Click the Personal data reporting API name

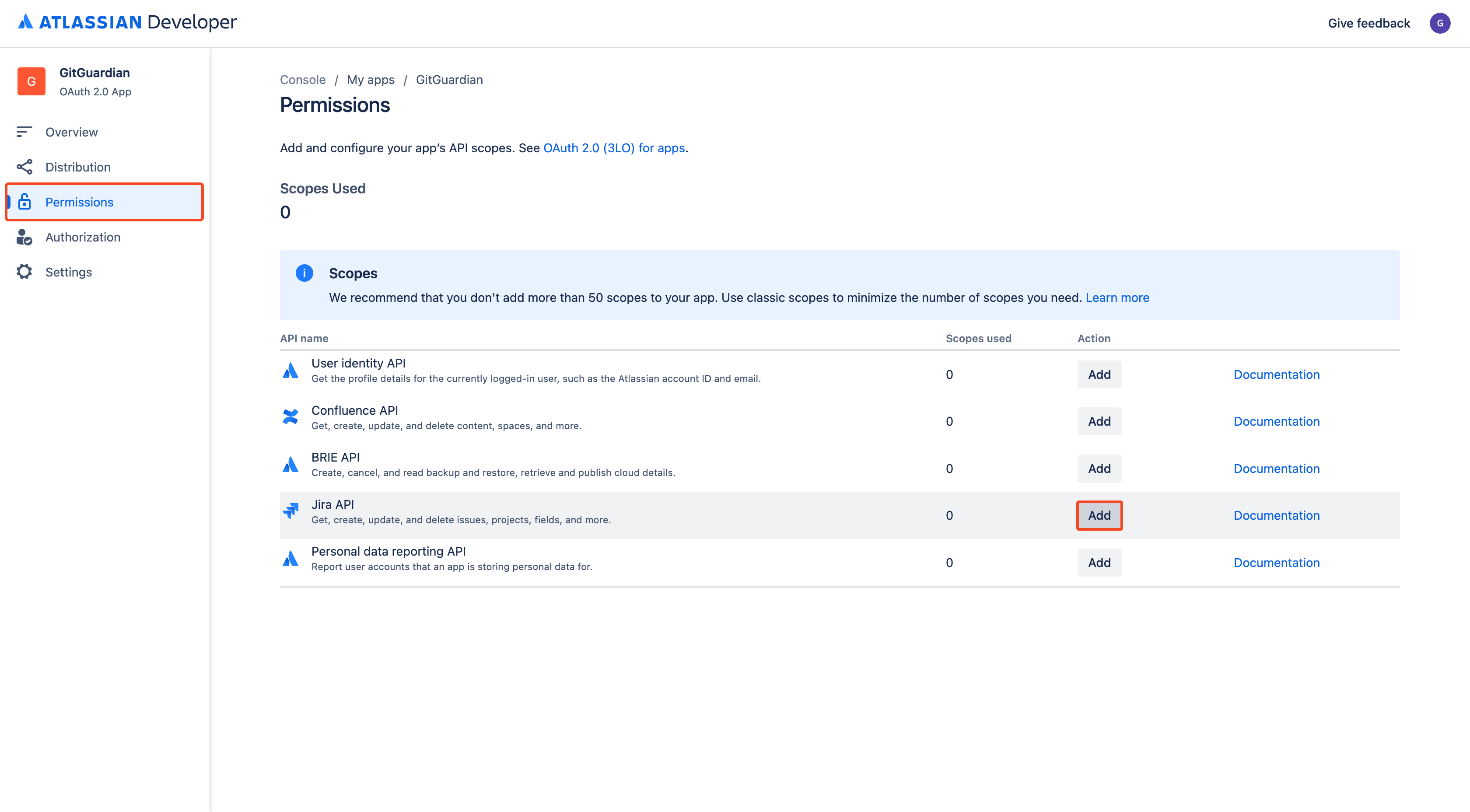[388, 551]
